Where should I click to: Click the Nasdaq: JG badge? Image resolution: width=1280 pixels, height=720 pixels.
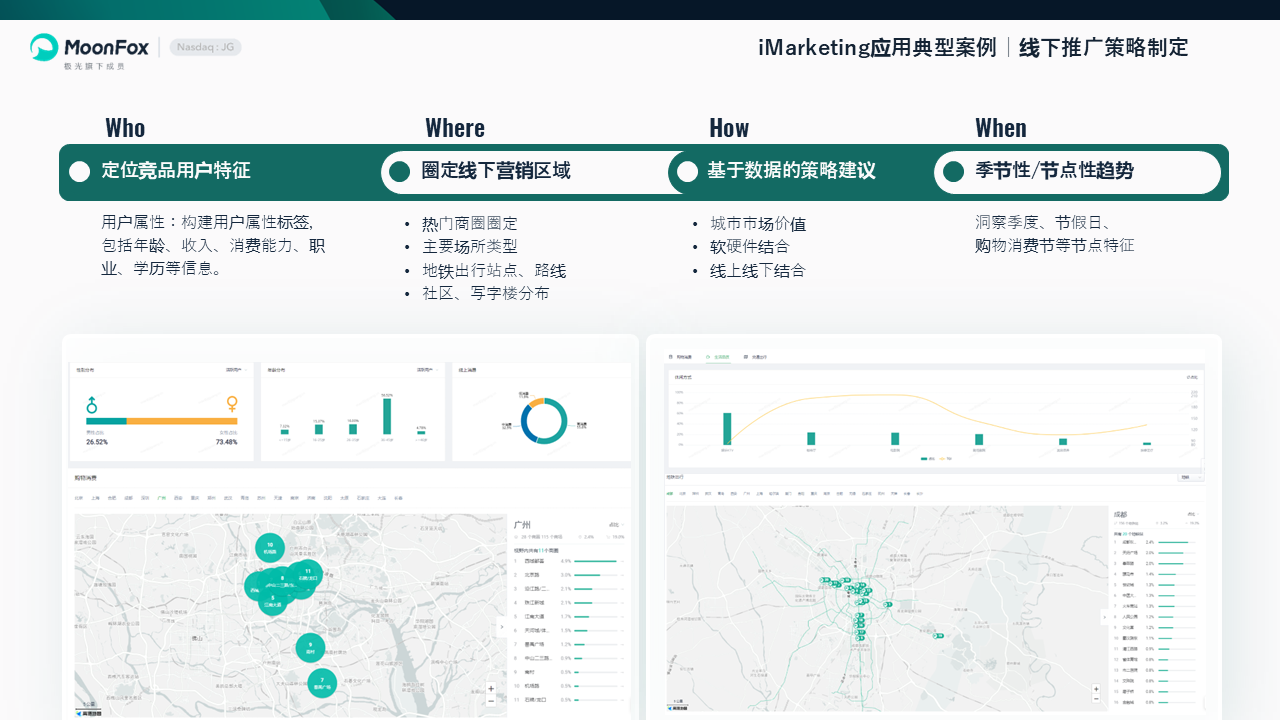[x=205, y=47]
